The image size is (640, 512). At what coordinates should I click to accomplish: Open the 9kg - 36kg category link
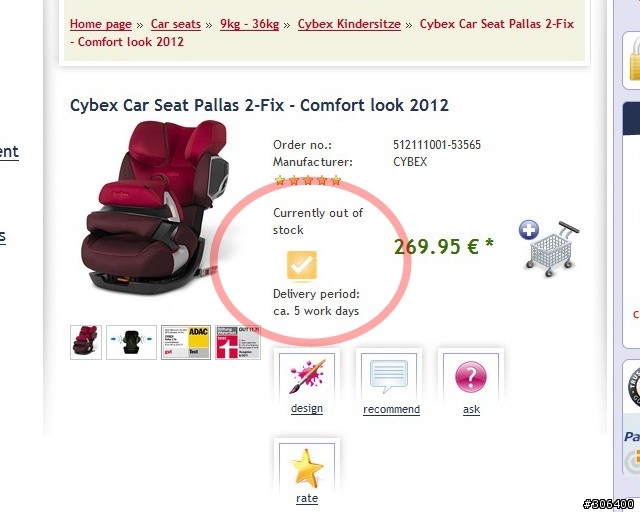[x=249, y=24]
